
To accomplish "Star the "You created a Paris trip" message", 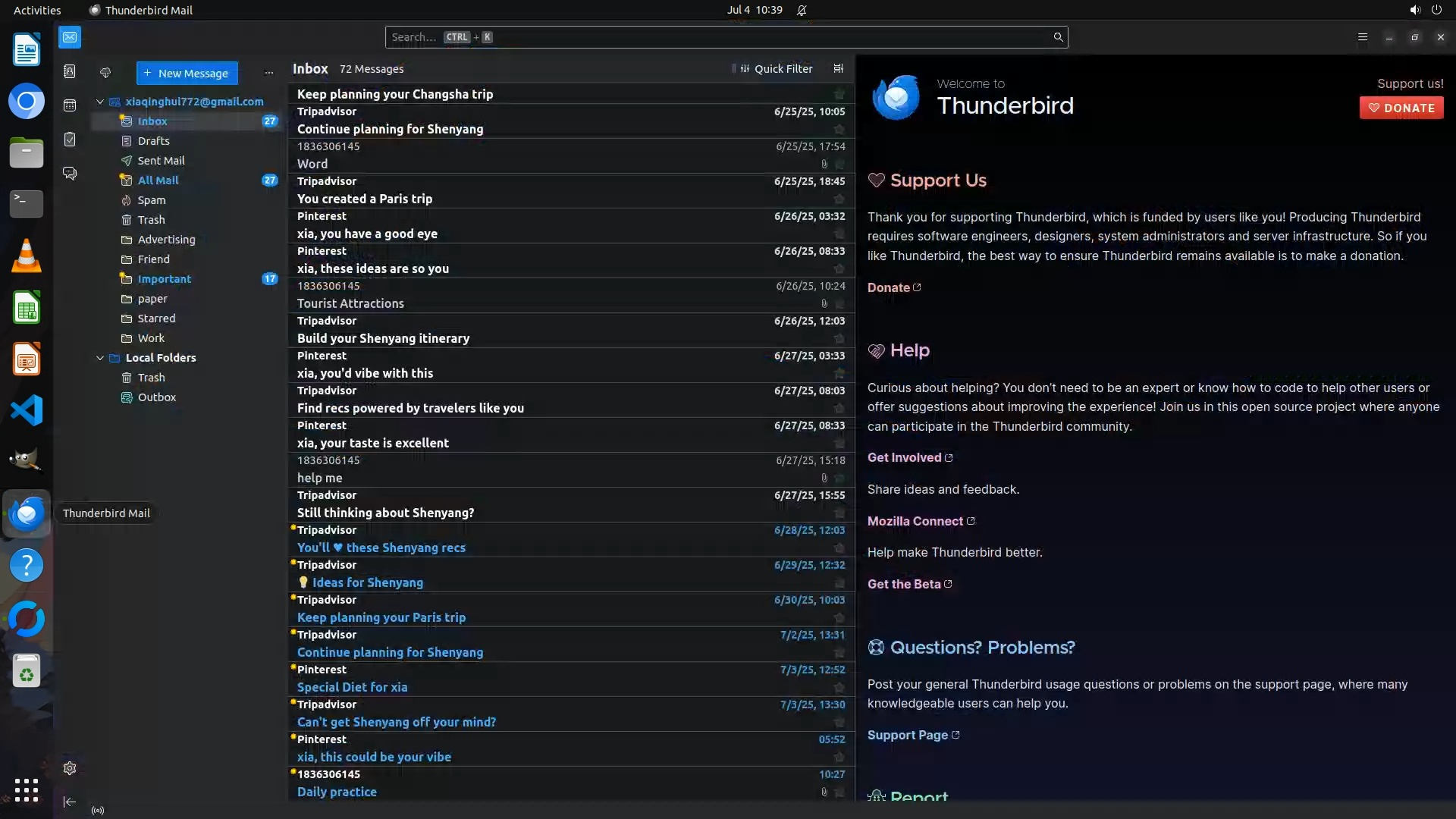I will click(839, 199).
